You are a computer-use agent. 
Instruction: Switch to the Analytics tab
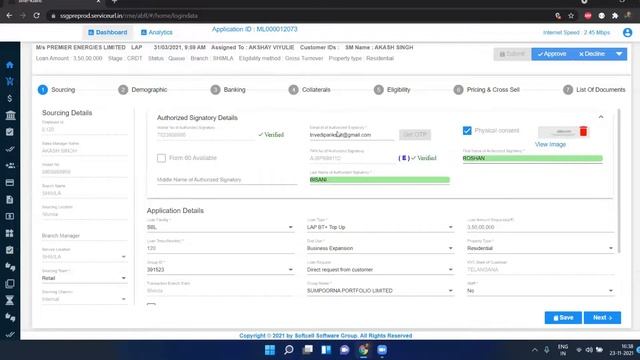pyautogui.click(x=157, y=32)
